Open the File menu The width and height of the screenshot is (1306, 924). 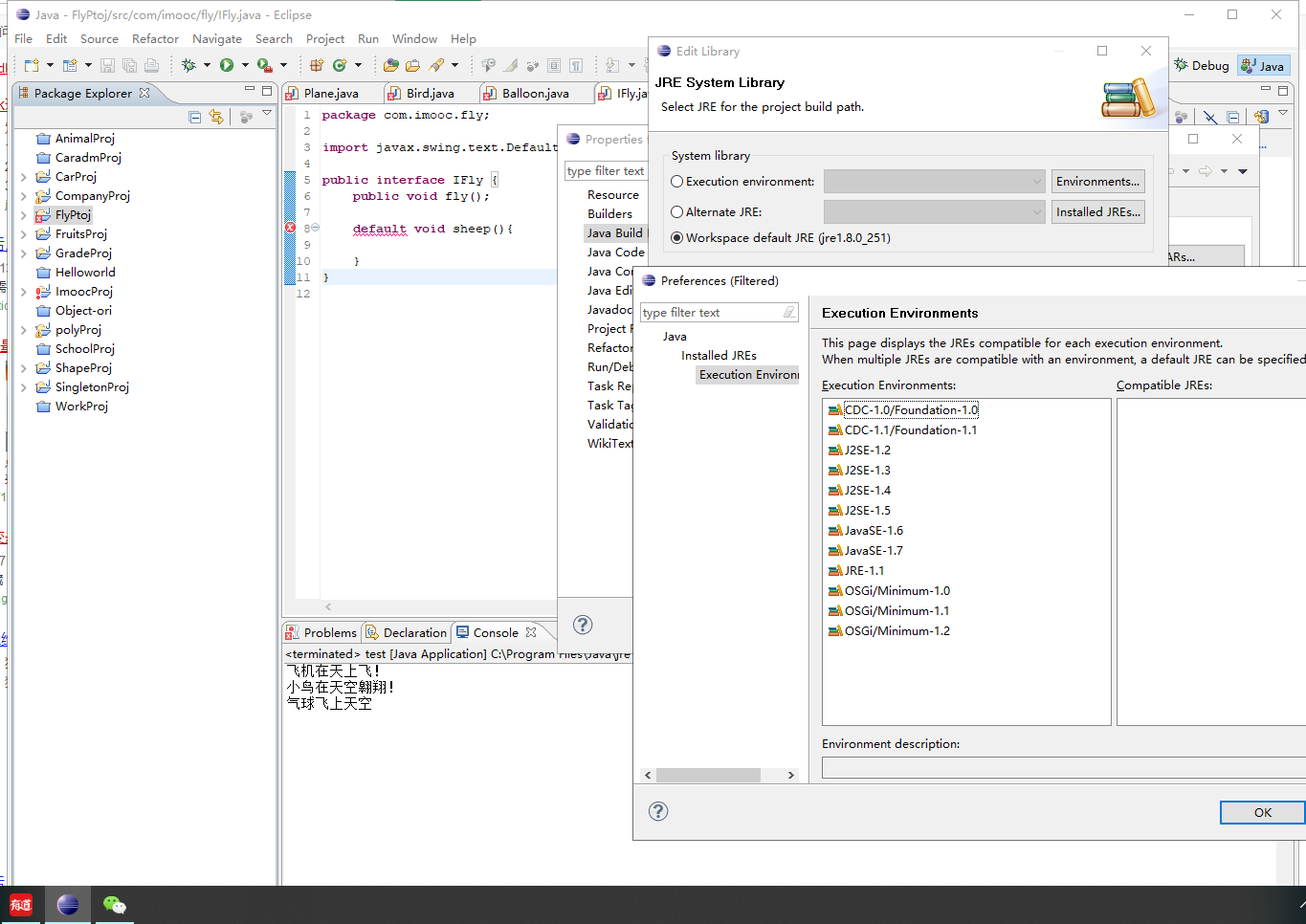[24, 38]
